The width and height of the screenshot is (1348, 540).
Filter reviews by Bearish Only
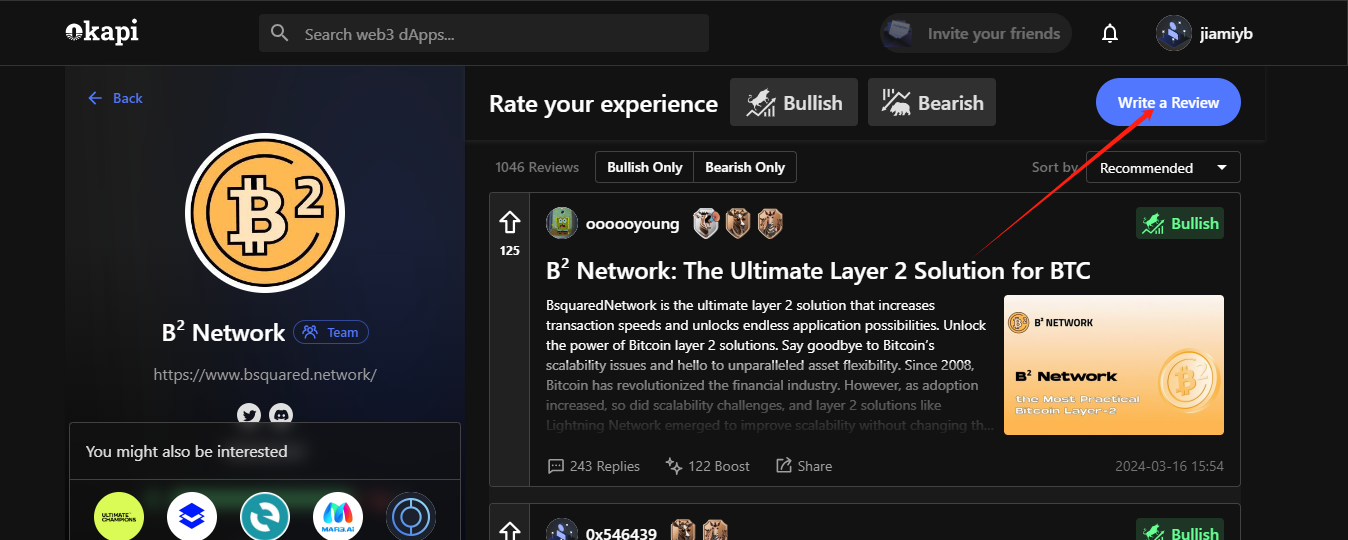(x=745, y=167)
